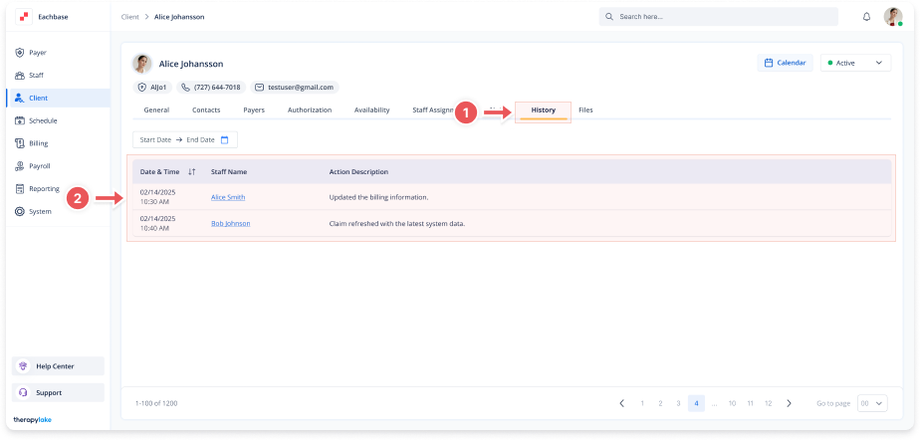Screen dimensions: 920x440
Task: Go to the Schedule sidebar section
Action: coord(42,121)
